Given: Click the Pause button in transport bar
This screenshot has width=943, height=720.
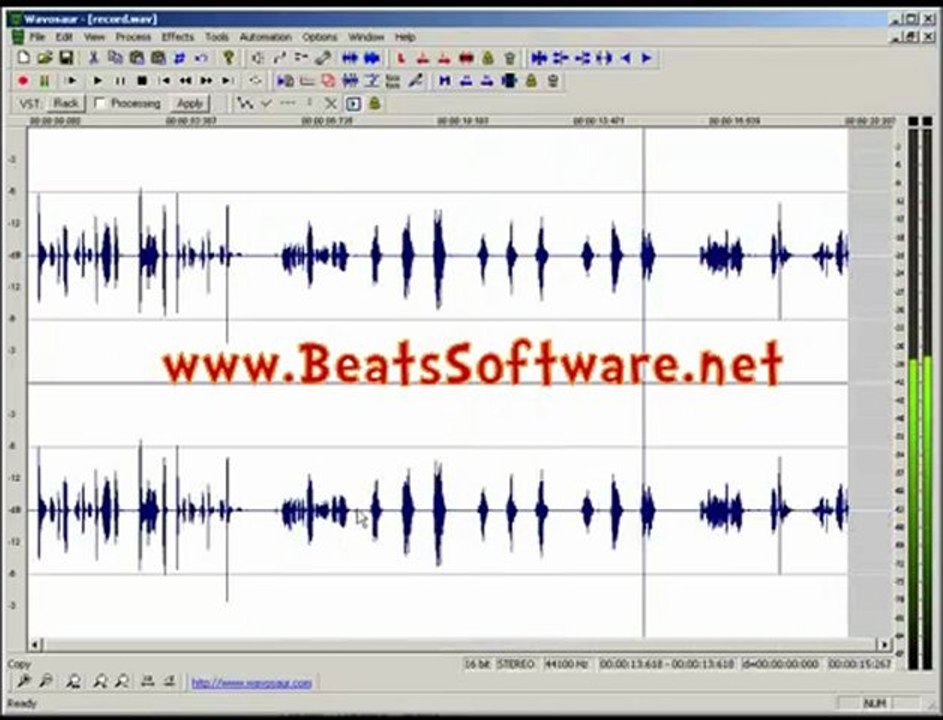Looking at the screenshot, I should [120, 81].
